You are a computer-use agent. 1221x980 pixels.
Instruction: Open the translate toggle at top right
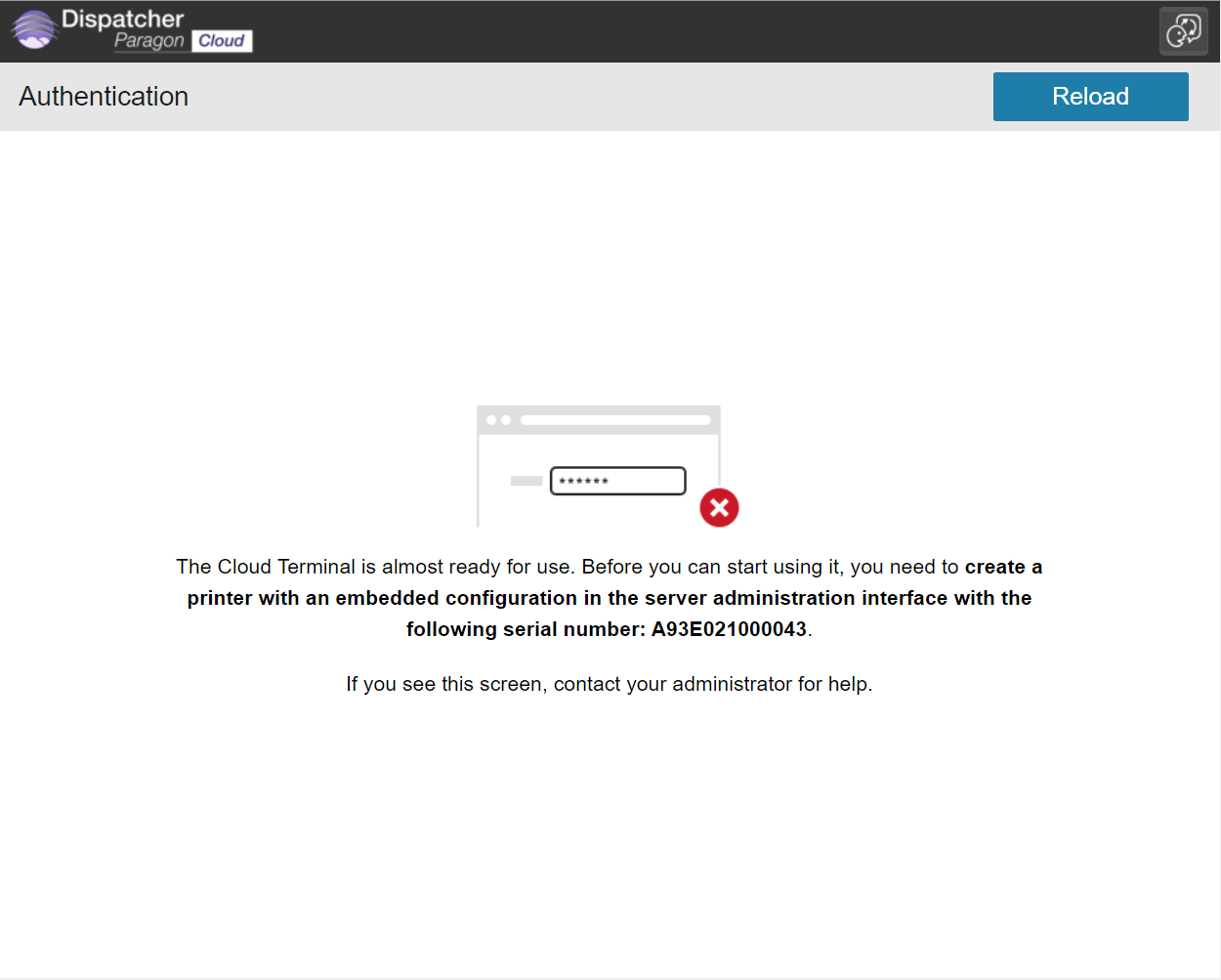coord(1183,30)
